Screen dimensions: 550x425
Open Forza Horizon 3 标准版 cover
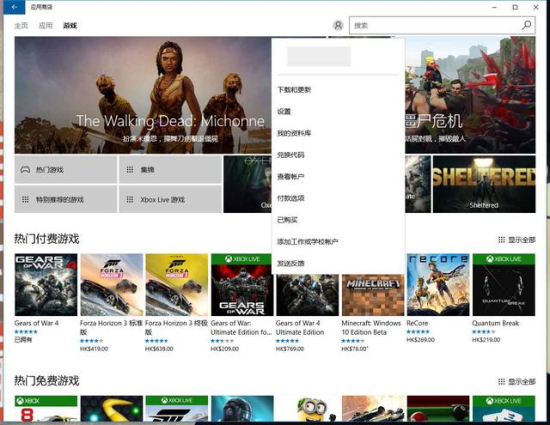(x=112, y=285)
